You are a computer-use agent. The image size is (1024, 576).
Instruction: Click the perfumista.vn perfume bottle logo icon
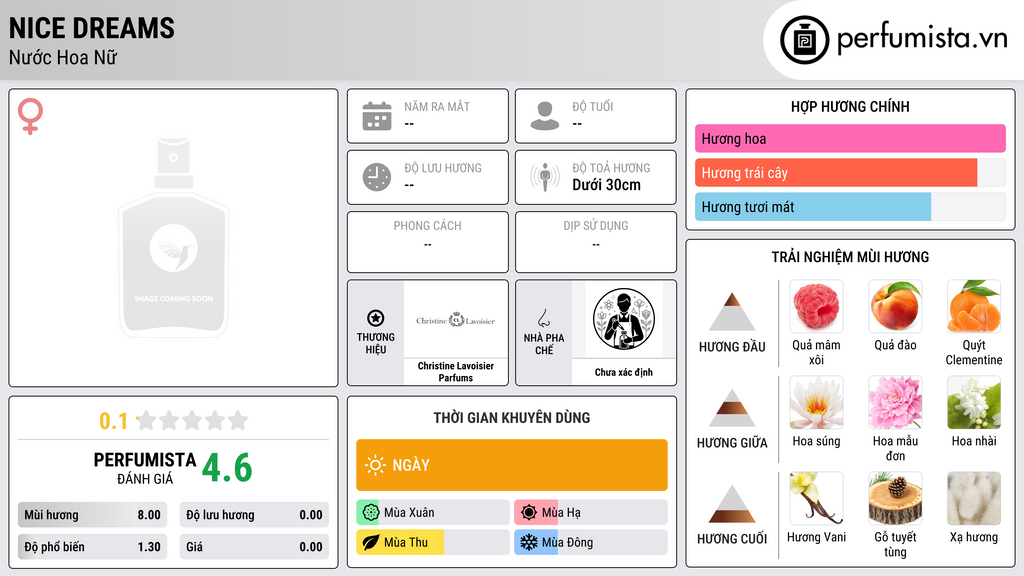[x=804, y=40]
